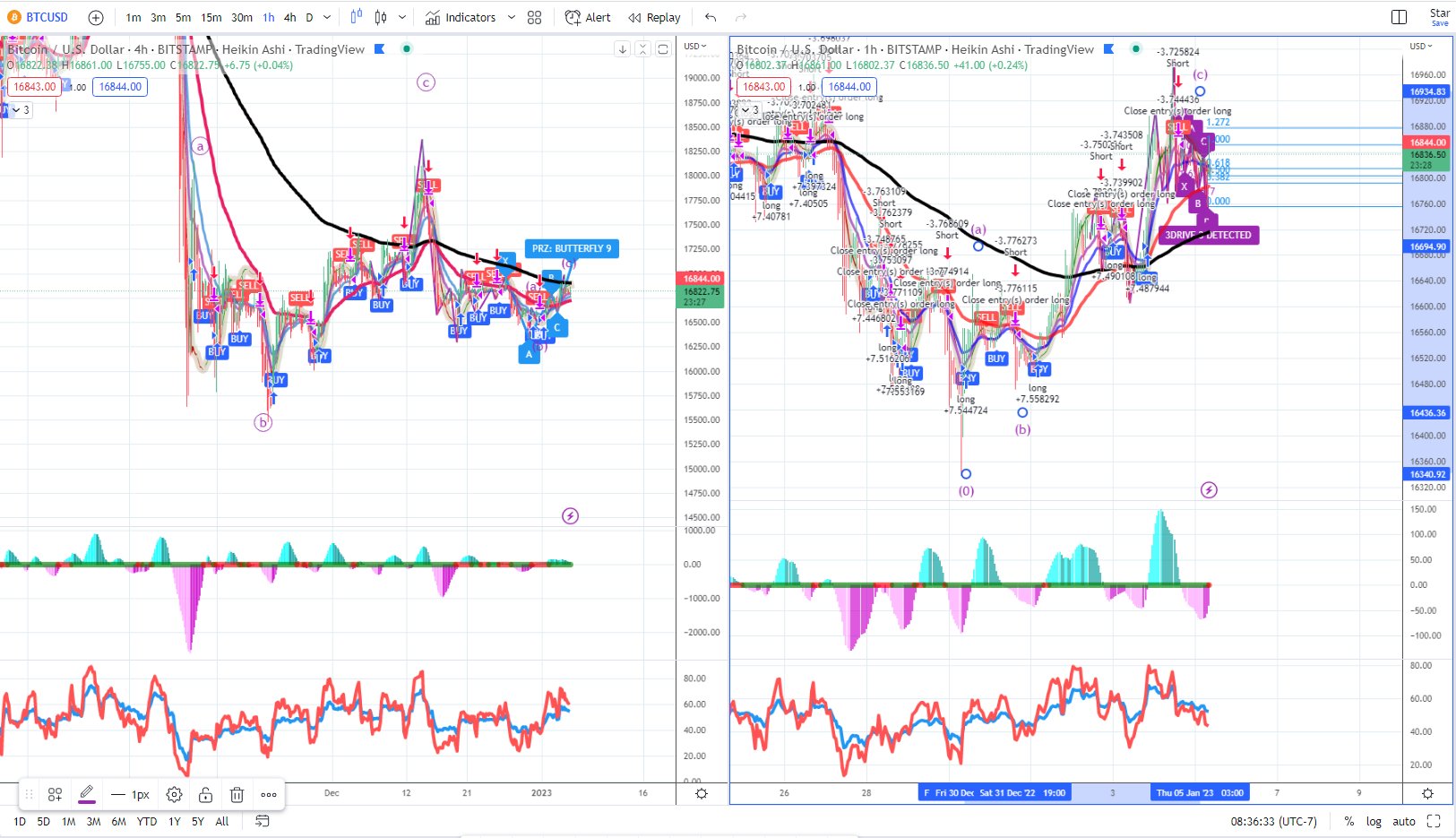
Task: Toggle log scale mode
Action: [1374, 821]
